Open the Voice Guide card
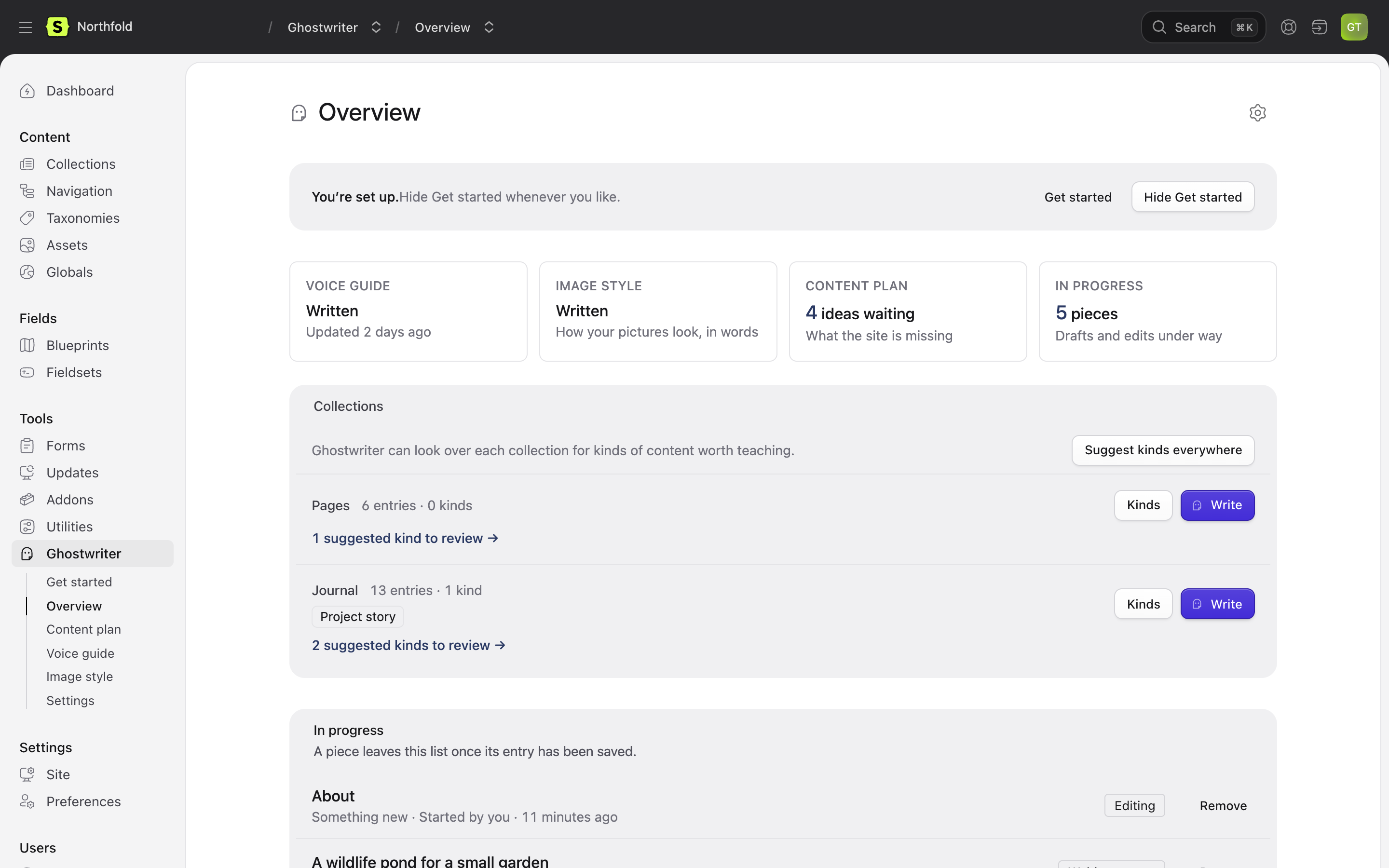 (x=408, y=311)
